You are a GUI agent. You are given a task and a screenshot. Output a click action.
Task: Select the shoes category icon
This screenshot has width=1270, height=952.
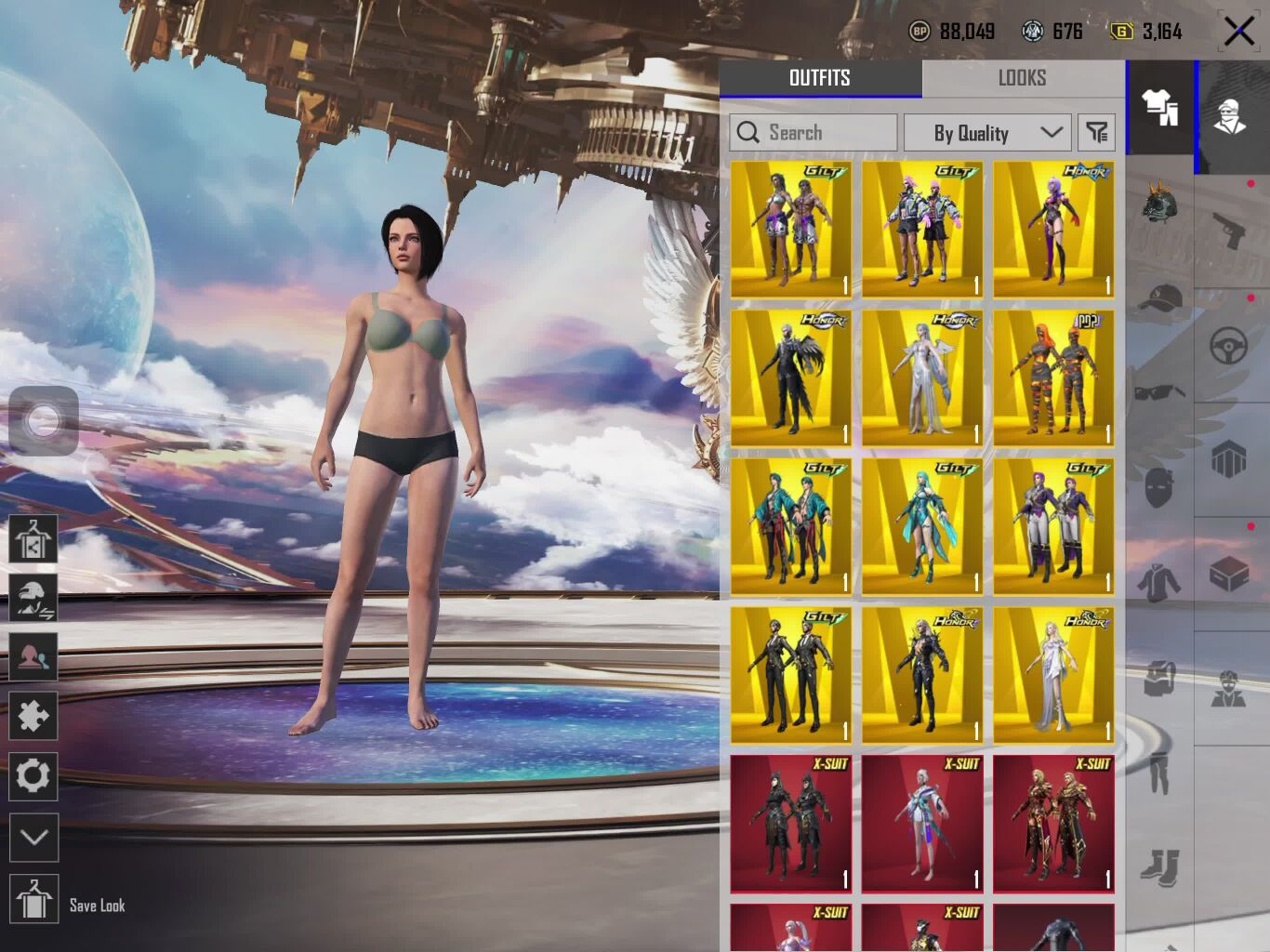click(1159, 867)
